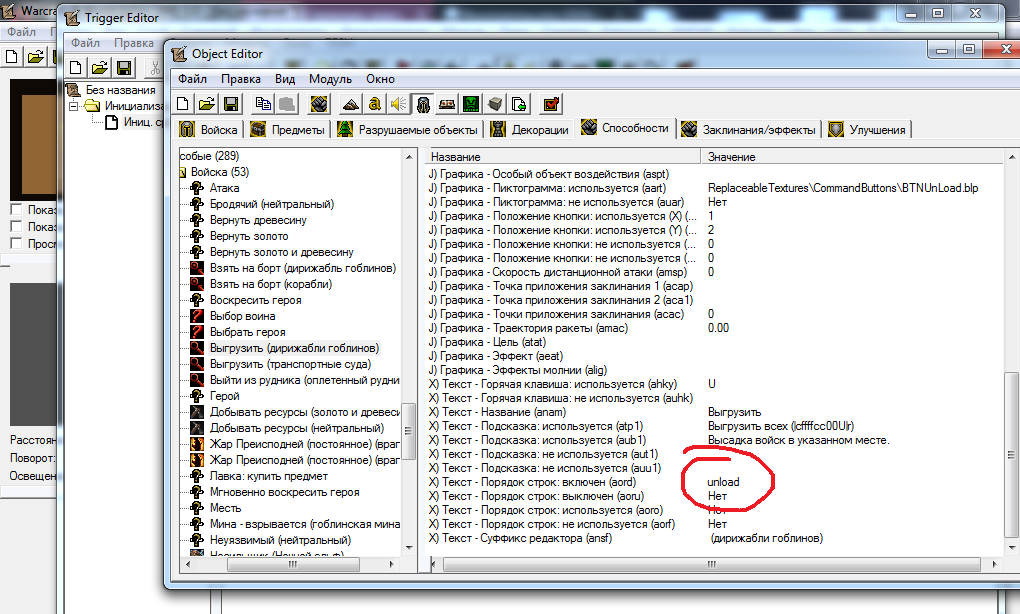Click Save floppy icon in Trigger Editor
Viewport: 1020px width, 614px height.
point(124,68)
